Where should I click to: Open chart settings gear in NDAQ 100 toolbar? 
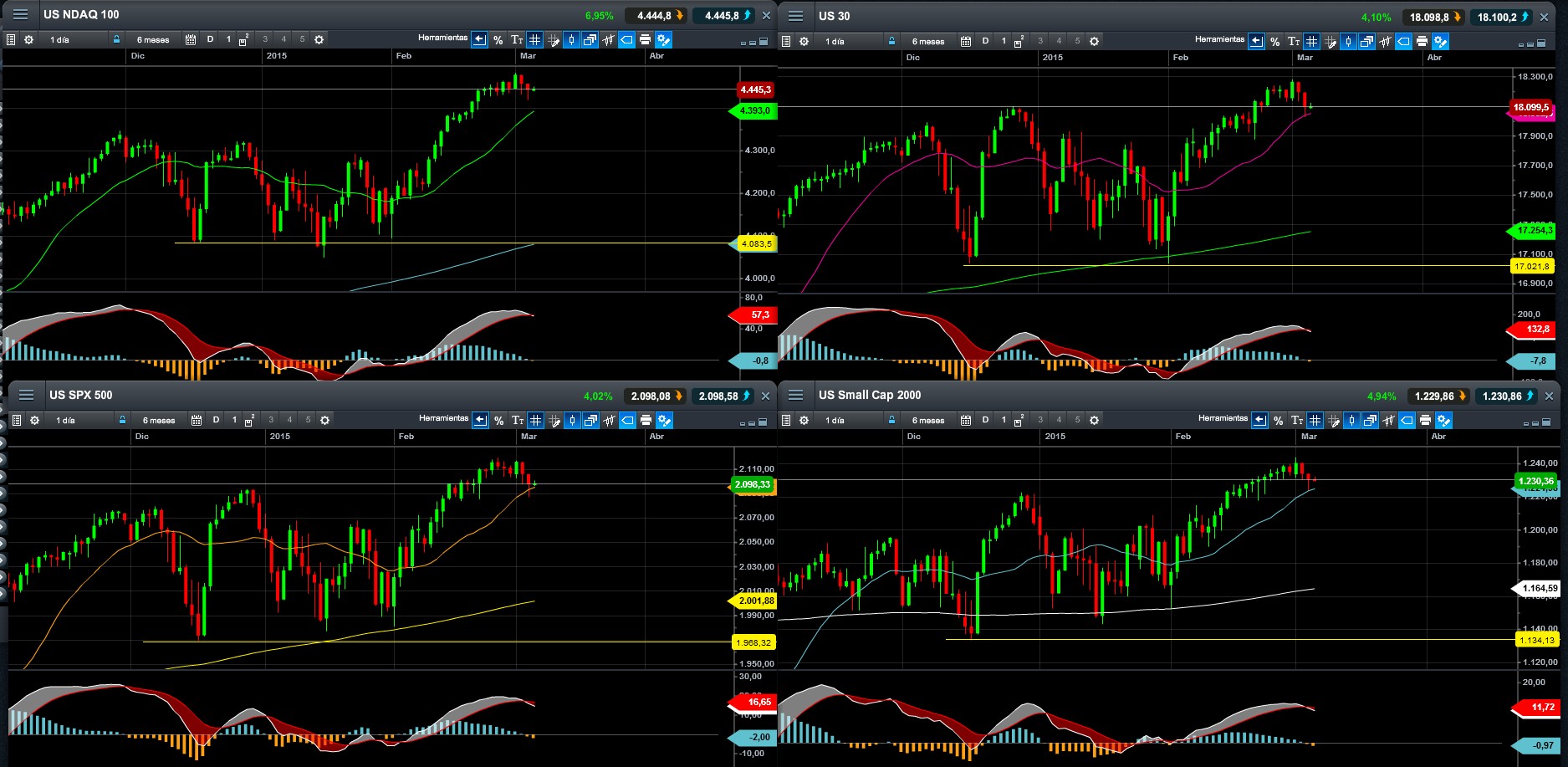click(28, 39)
